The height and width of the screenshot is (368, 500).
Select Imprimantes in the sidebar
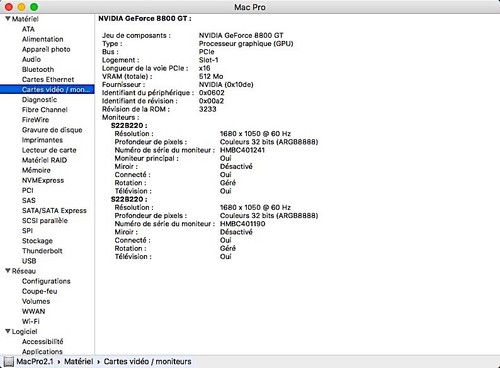click(42, 140)
